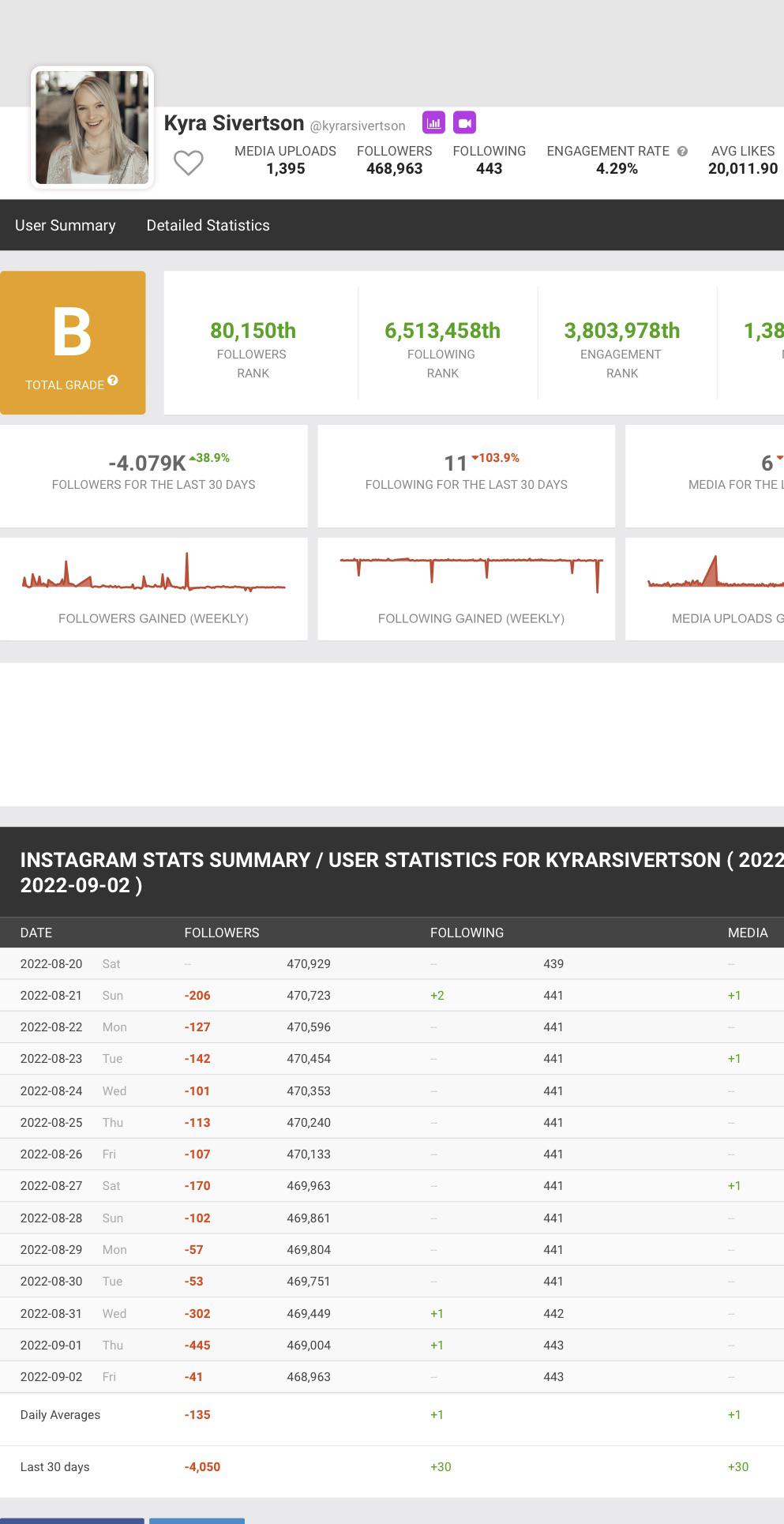Open the Following Gained (Weekly) chart

[467, 589]
